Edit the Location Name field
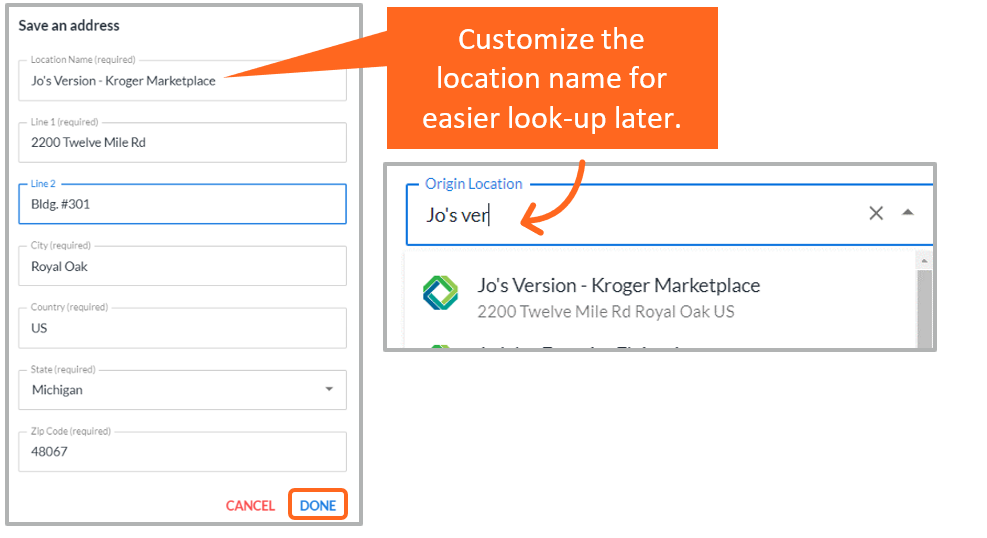The width and height of the screenshot is (987, 538). (183, 81)
